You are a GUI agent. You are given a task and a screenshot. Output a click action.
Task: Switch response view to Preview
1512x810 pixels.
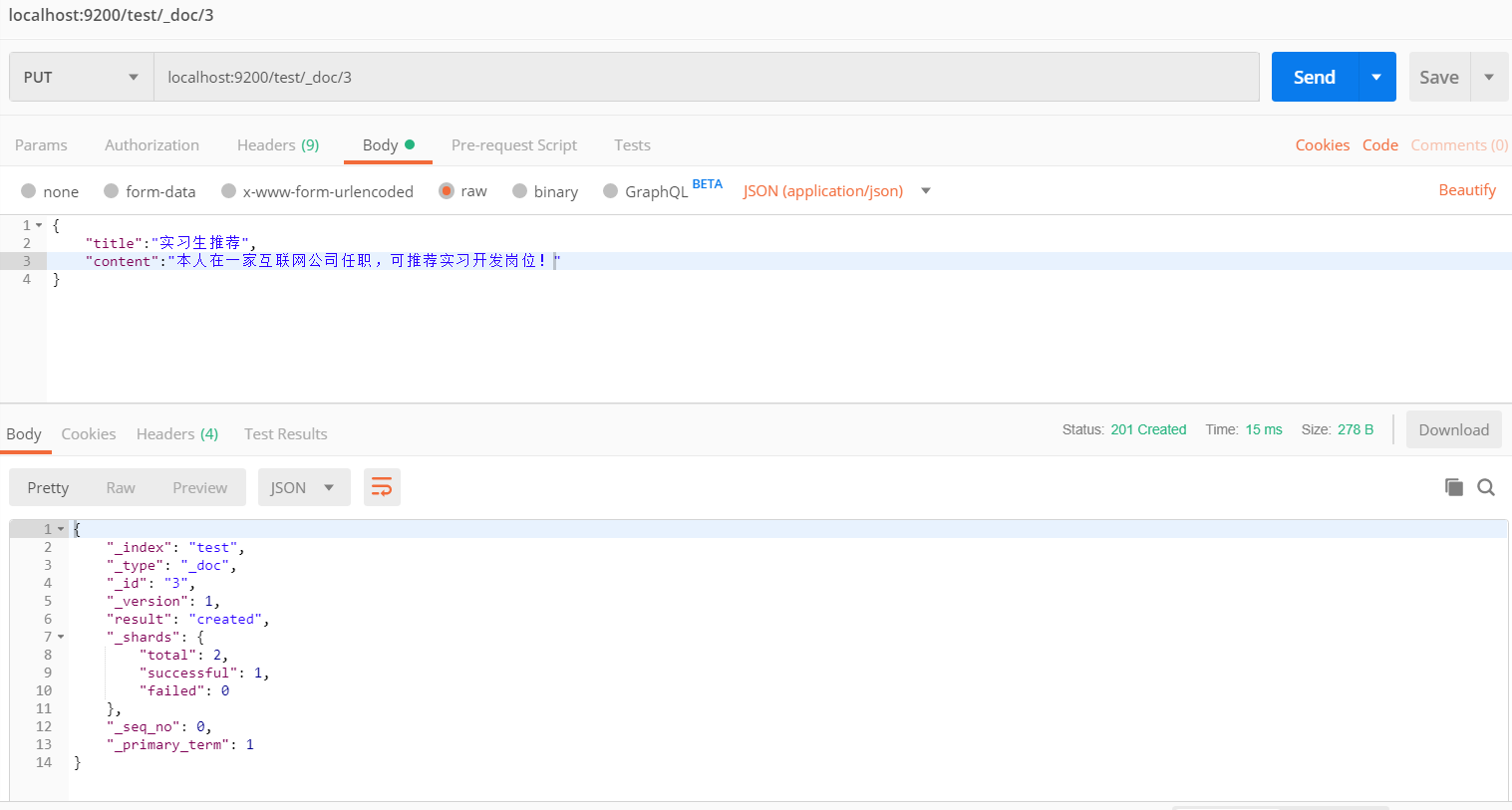coord(200,487)
